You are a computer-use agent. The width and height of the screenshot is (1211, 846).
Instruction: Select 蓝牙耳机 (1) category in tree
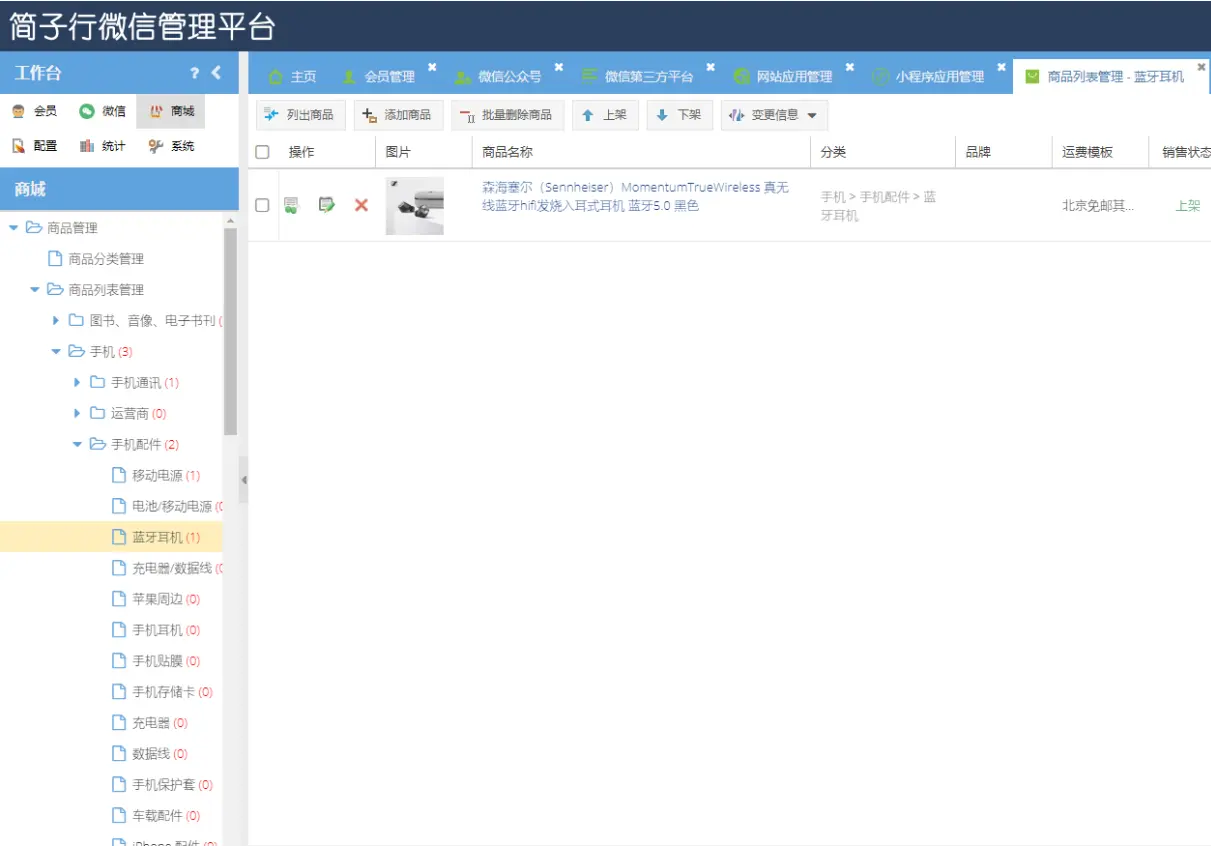166,538
